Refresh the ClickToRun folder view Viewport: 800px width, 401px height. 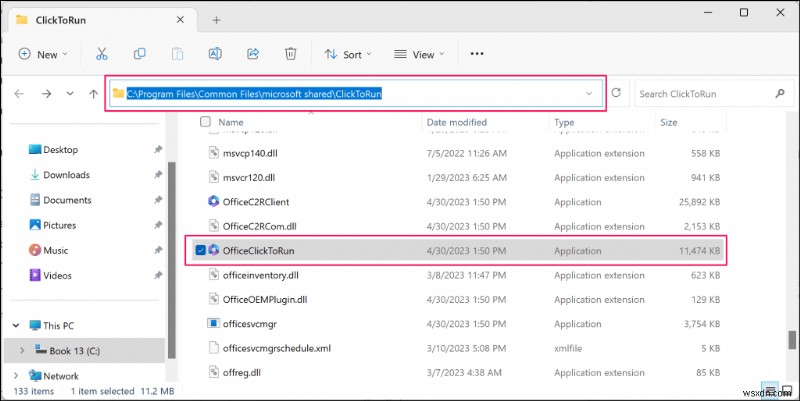pyautogui.click(x=616, y=93)
